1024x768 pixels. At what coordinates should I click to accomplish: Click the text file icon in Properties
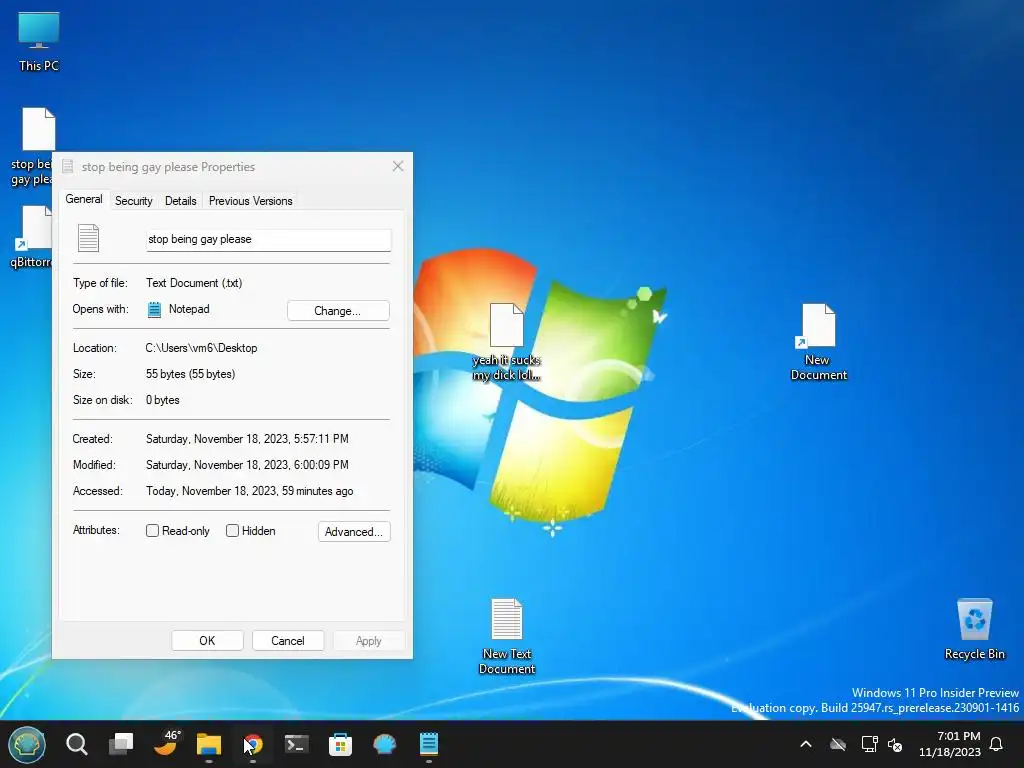pos(88,238)
